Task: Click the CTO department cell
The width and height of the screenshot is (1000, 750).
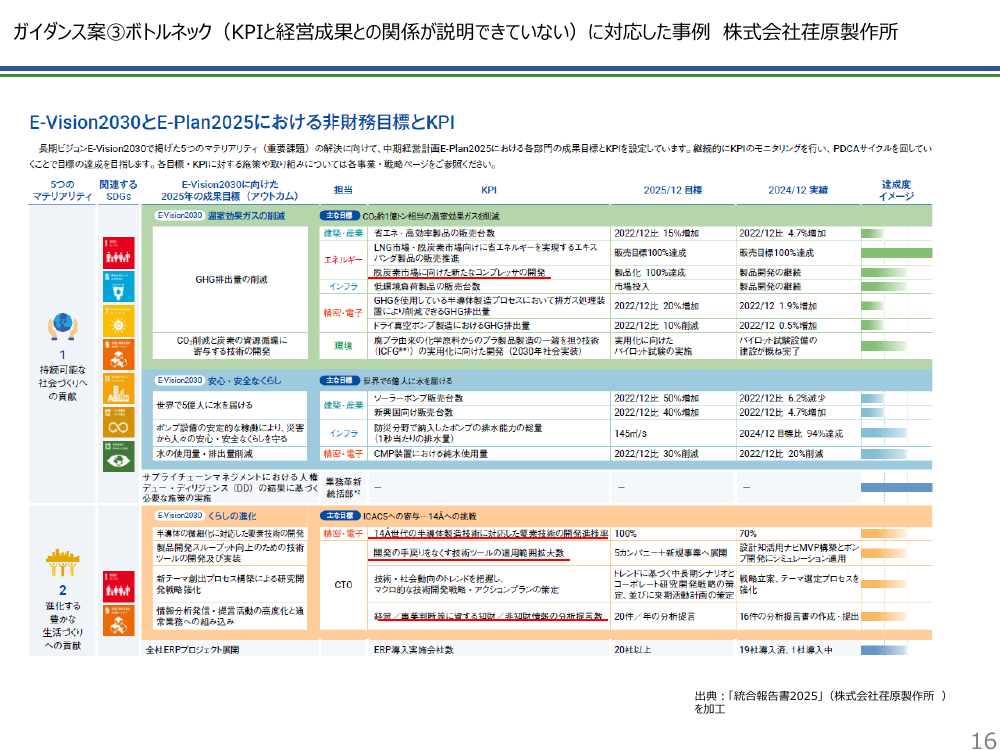Action: click(x=343, y=584)
